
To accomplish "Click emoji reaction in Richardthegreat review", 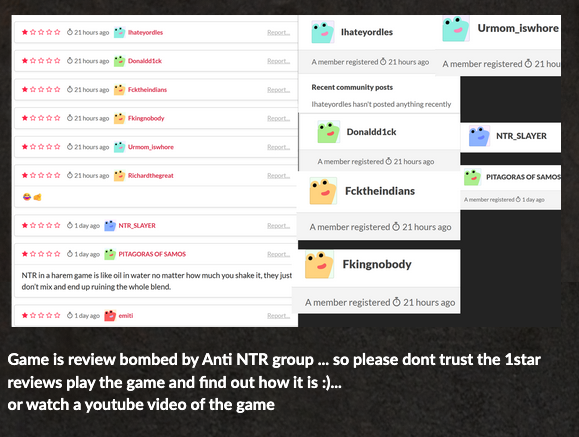I will click(32, 197).
